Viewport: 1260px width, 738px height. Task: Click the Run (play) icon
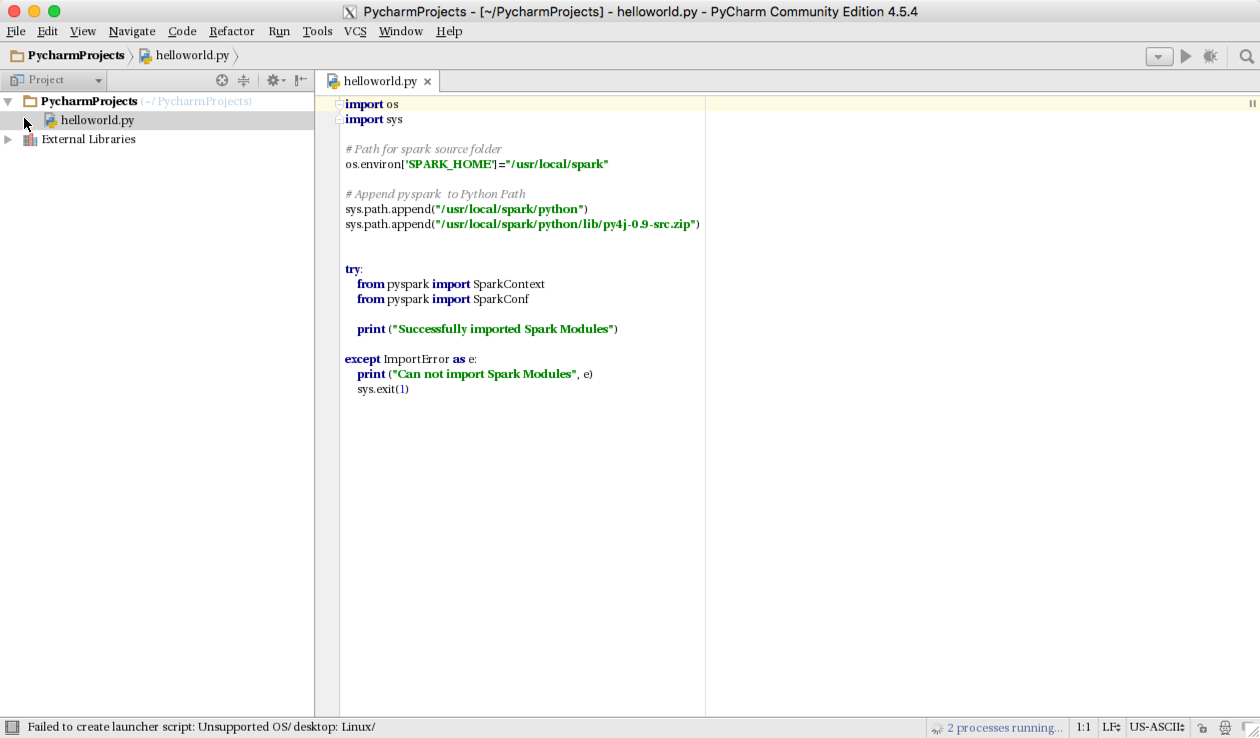(x=1186, y=57)
